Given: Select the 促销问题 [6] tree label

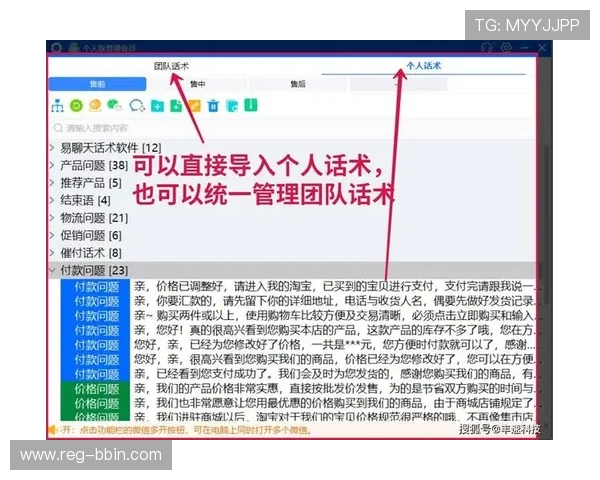Looking at the screenshot, I should (91, 235).
